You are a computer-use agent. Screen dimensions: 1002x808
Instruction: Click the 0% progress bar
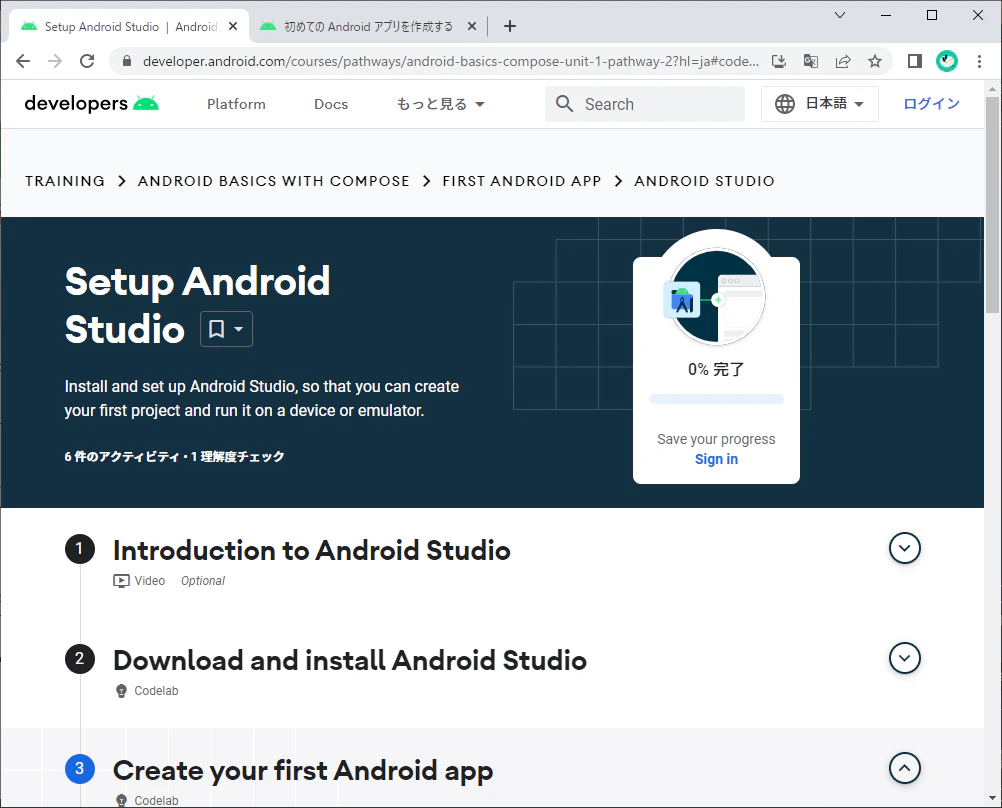coord(716,399)
